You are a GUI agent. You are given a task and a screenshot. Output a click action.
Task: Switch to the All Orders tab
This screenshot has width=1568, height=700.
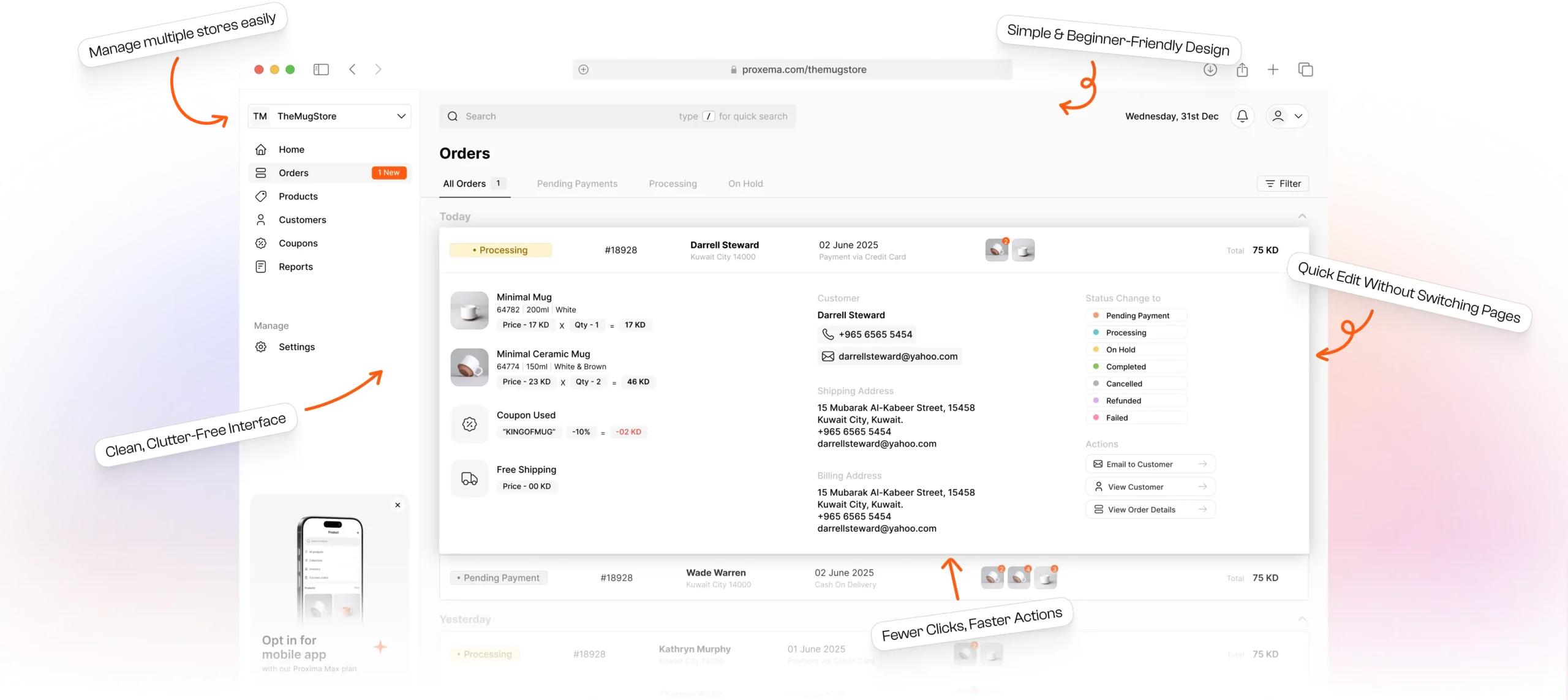click(475, 184)
